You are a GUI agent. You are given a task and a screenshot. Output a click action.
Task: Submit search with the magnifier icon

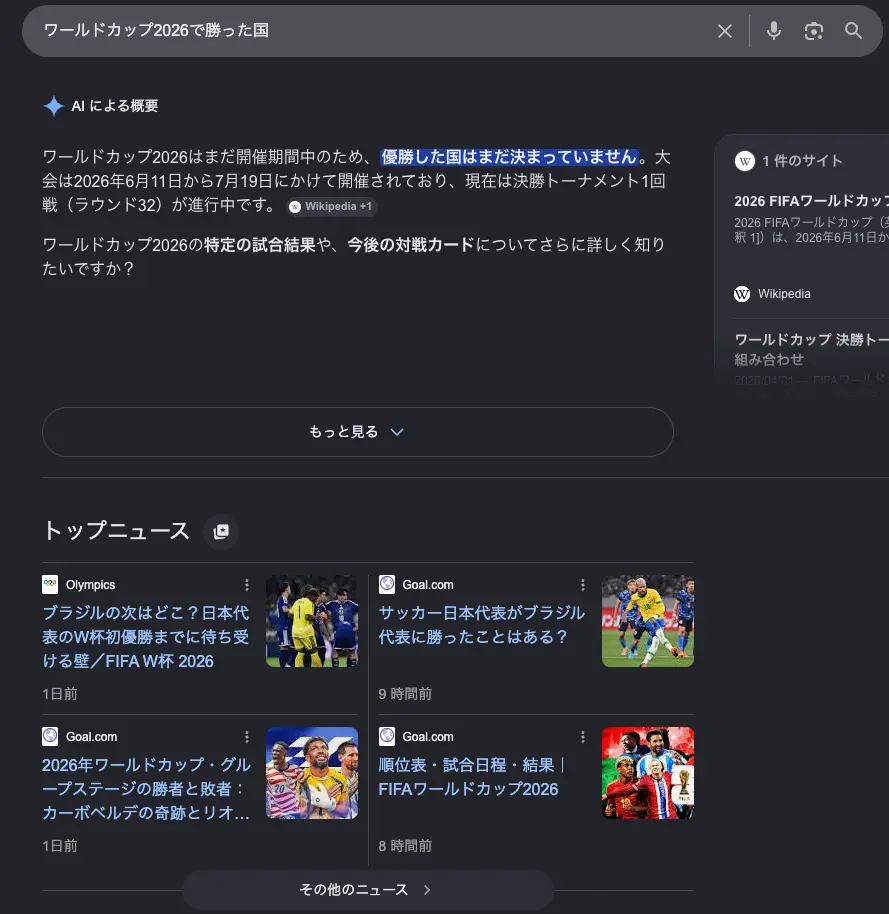coord(853,31)
